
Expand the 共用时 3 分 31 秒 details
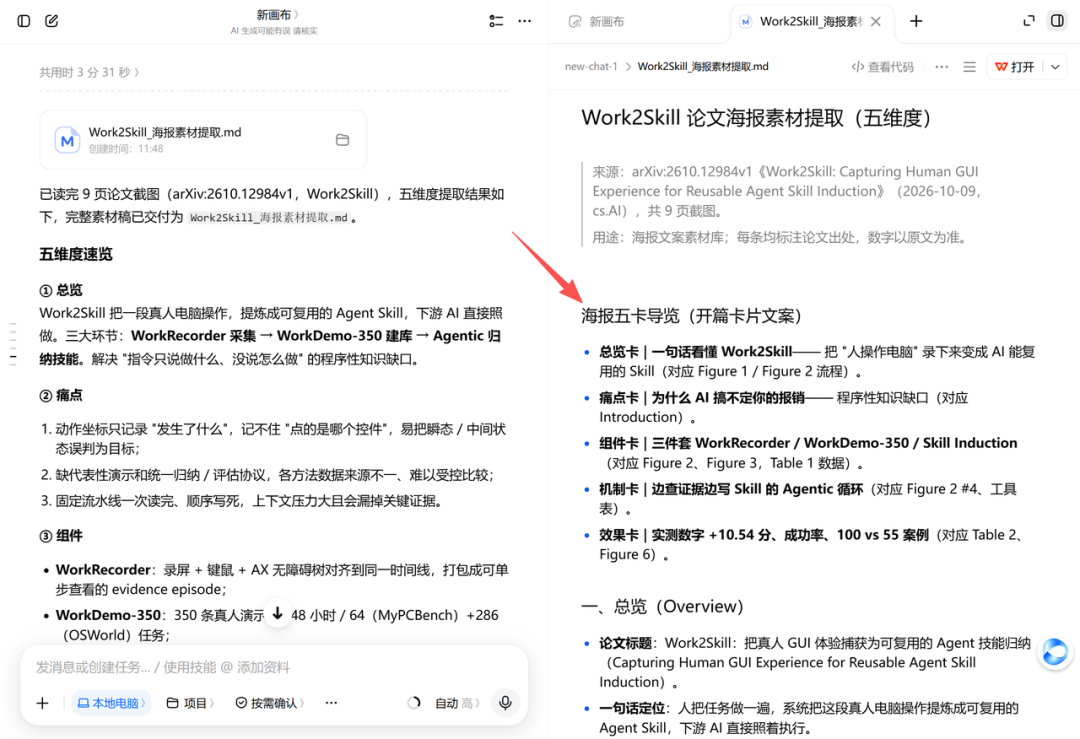pos(90,72)
